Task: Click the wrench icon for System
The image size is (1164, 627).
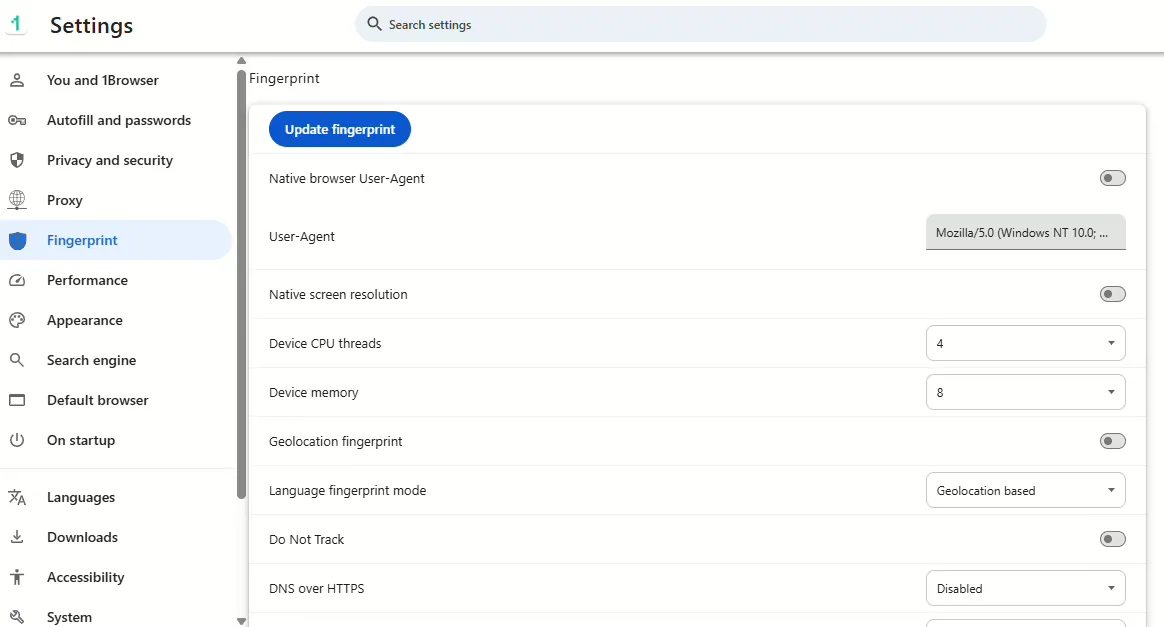Action: [17, 617]
